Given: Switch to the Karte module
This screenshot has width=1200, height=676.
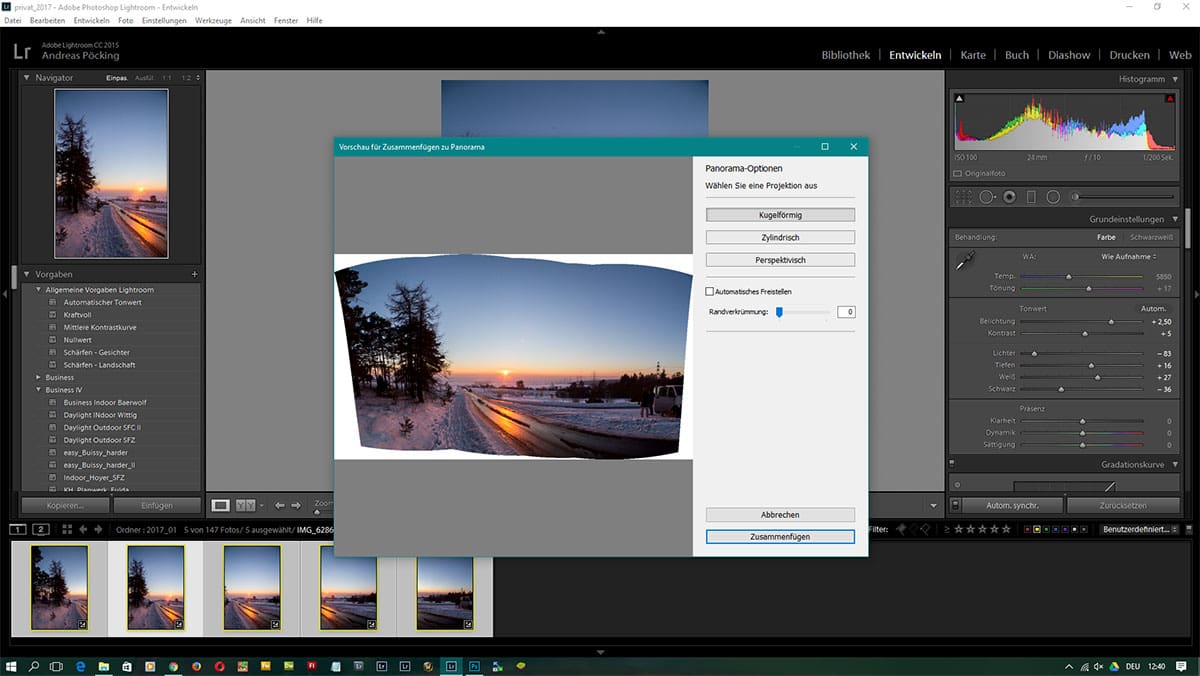Looking at the screenshot, I should [x=973, y=55].
